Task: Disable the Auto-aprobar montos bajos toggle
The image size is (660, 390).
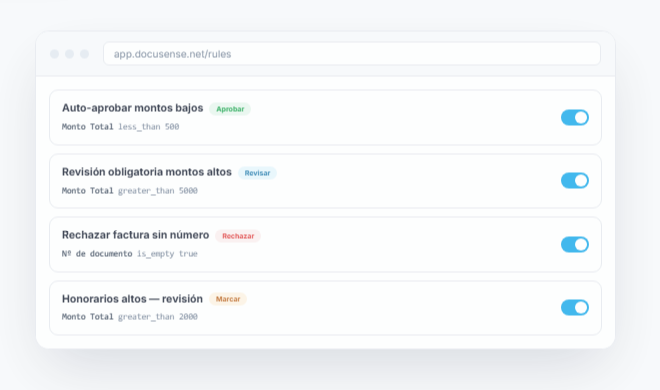Action: point(575,117)
